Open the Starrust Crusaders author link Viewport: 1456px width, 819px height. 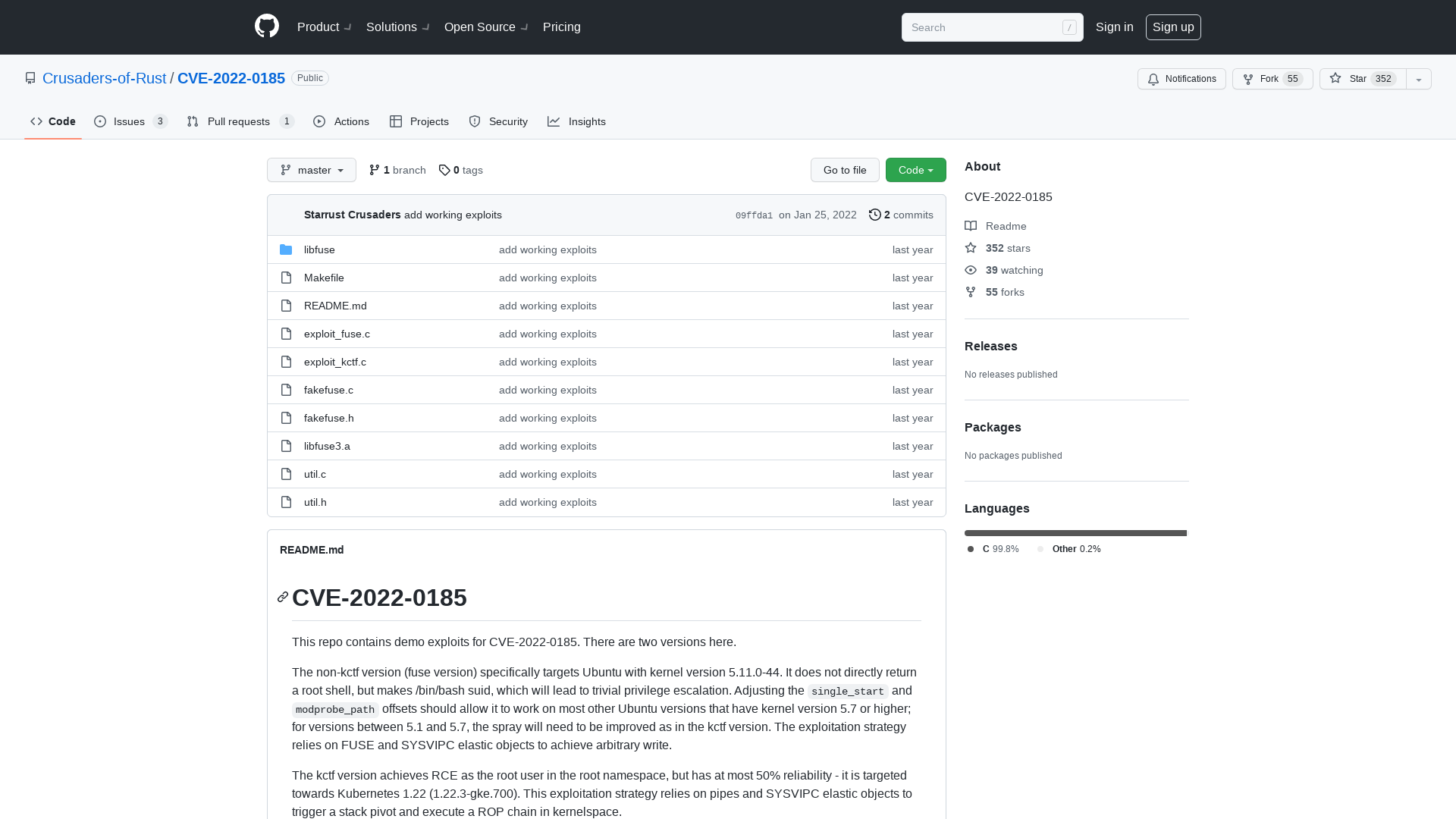(x=353, y=215)
